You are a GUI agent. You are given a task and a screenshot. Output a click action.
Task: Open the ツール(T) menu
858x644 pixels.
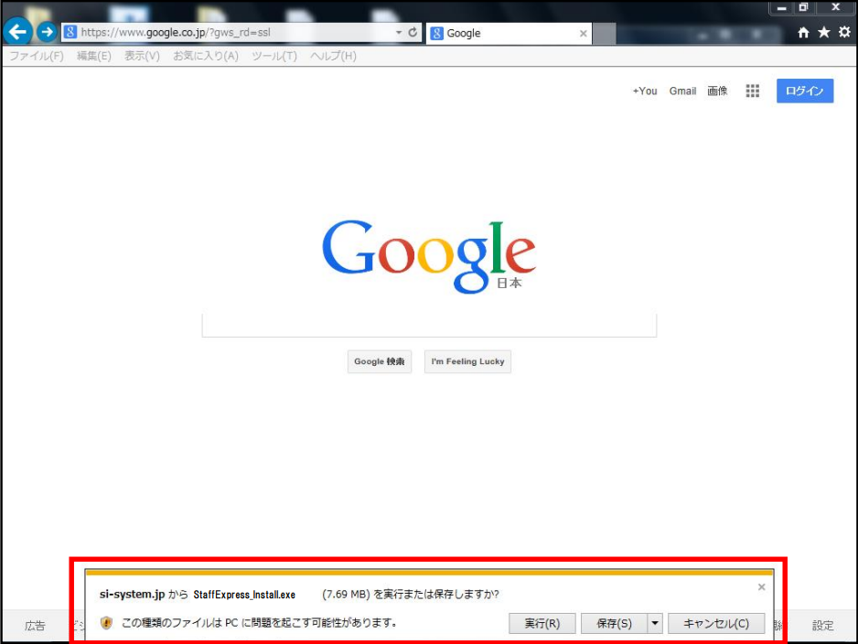274,56
